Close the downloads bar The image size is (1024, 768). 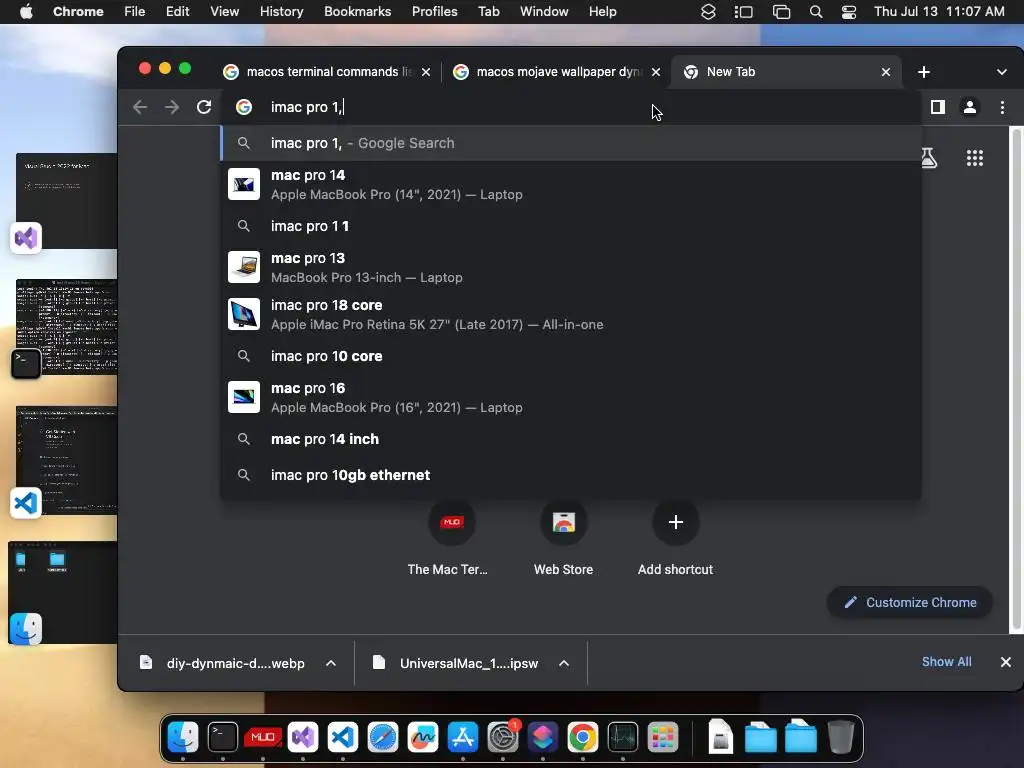[1006, 662]
